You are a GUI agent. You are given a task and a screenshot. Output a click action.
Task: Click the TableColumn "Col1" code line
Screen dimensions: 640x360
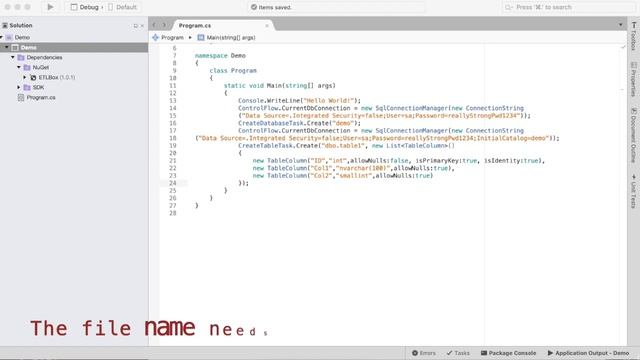coord(353,168)
